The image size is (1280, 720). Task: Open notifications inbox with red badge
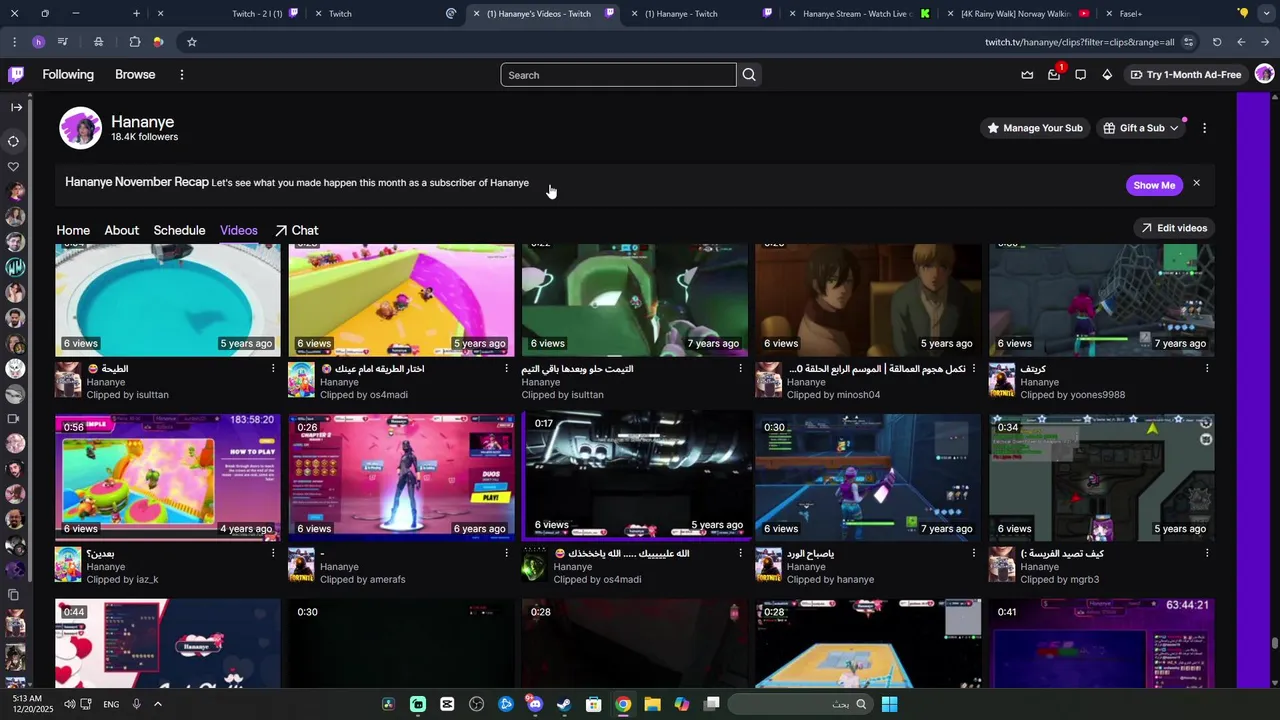pos(1054,75)
